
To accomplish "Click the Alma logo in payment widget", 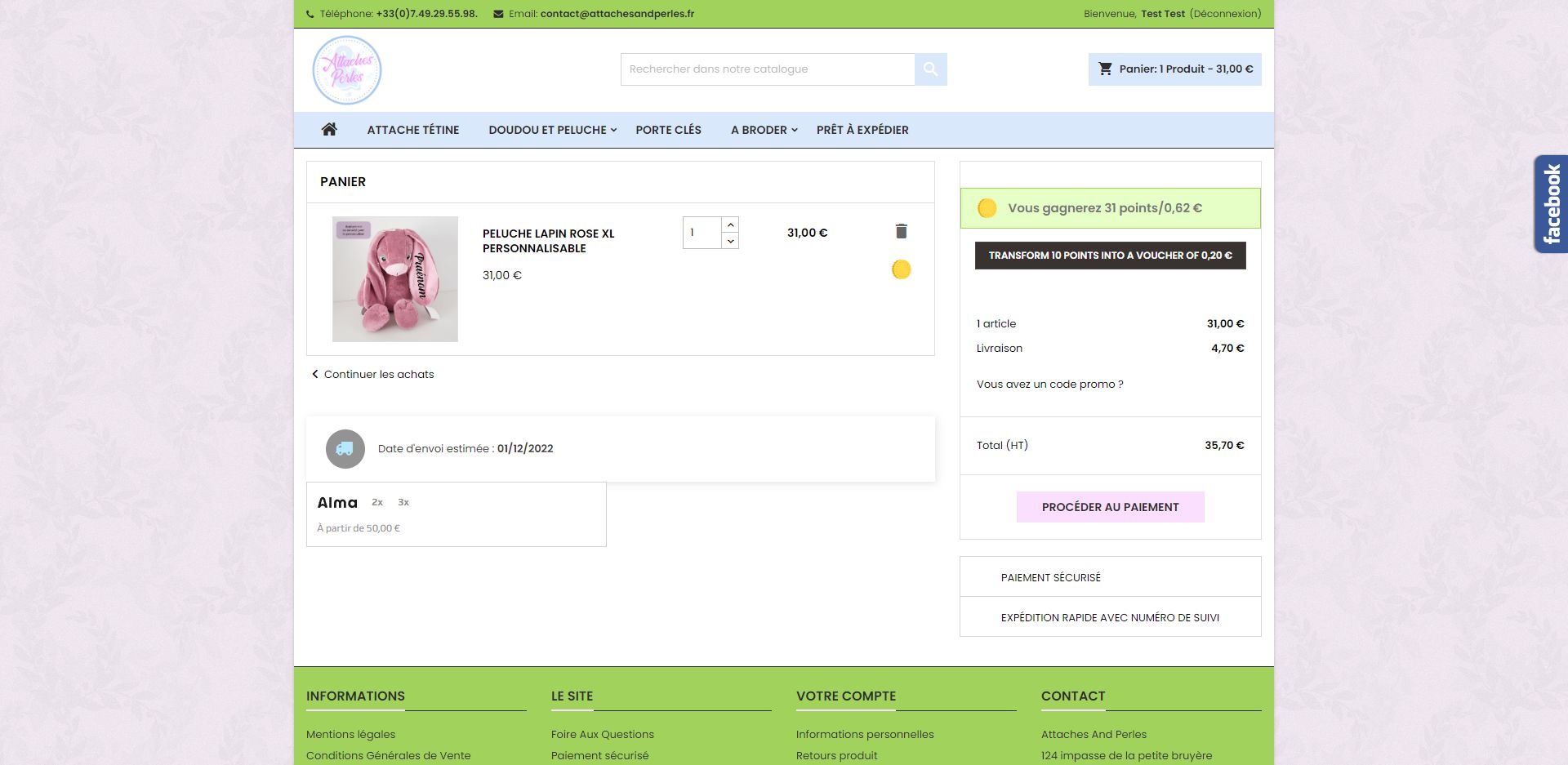I will click(x=337, y=503).
